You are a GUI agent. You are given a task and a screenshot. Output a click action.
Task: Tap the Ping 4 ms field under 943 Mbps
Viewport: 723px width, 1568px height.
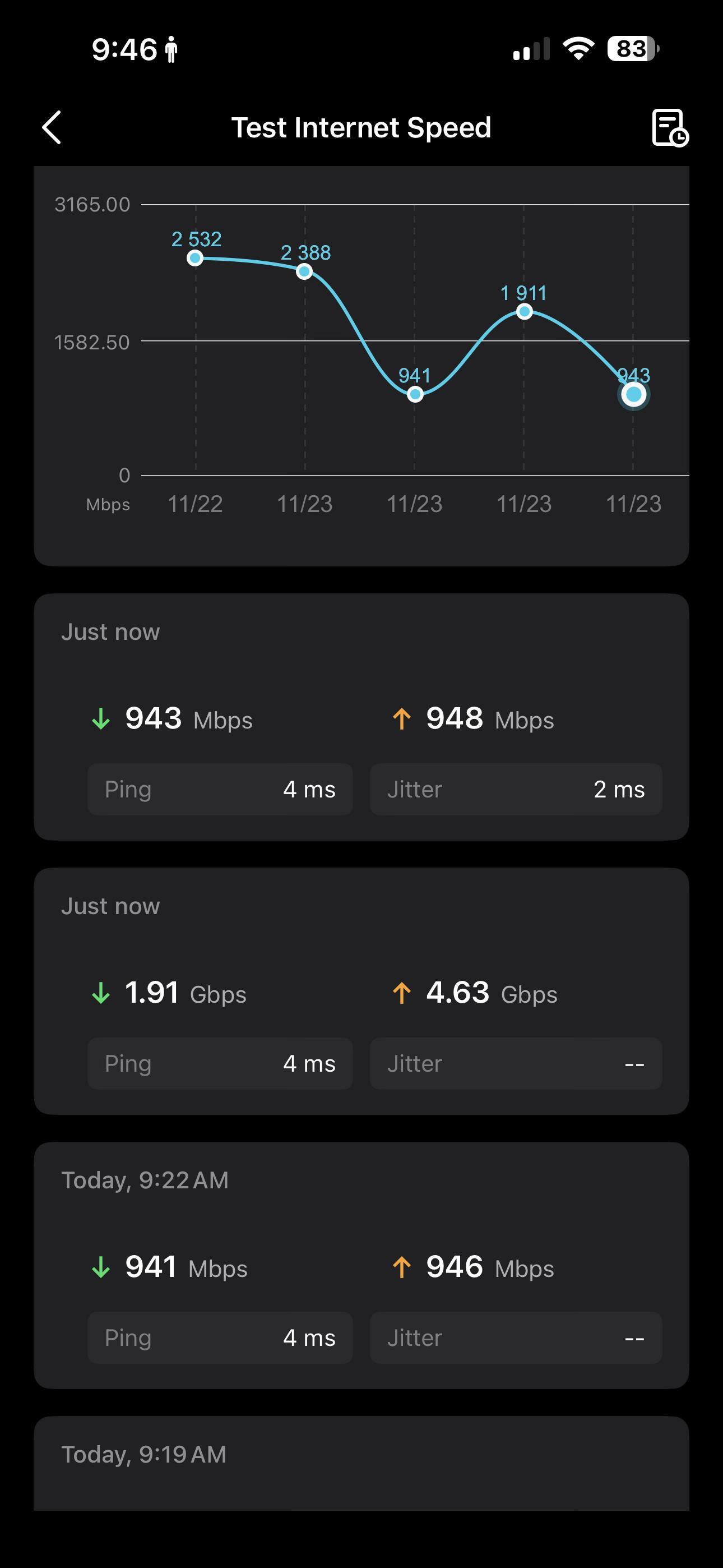pyautogui.click(x=220, y=790)
